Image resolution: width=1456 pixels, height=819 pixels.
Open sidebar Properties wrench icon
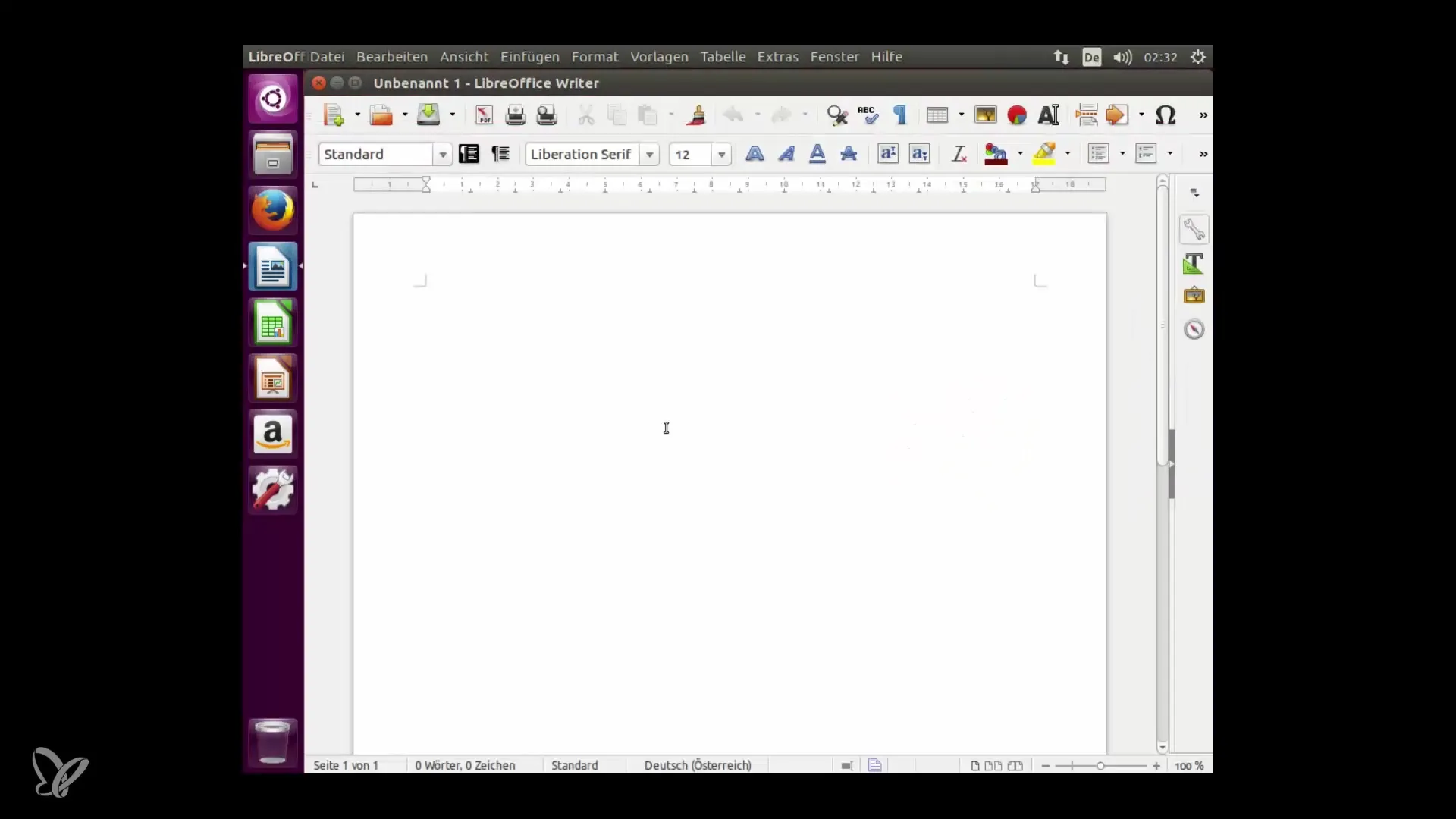pos(1194,229)
